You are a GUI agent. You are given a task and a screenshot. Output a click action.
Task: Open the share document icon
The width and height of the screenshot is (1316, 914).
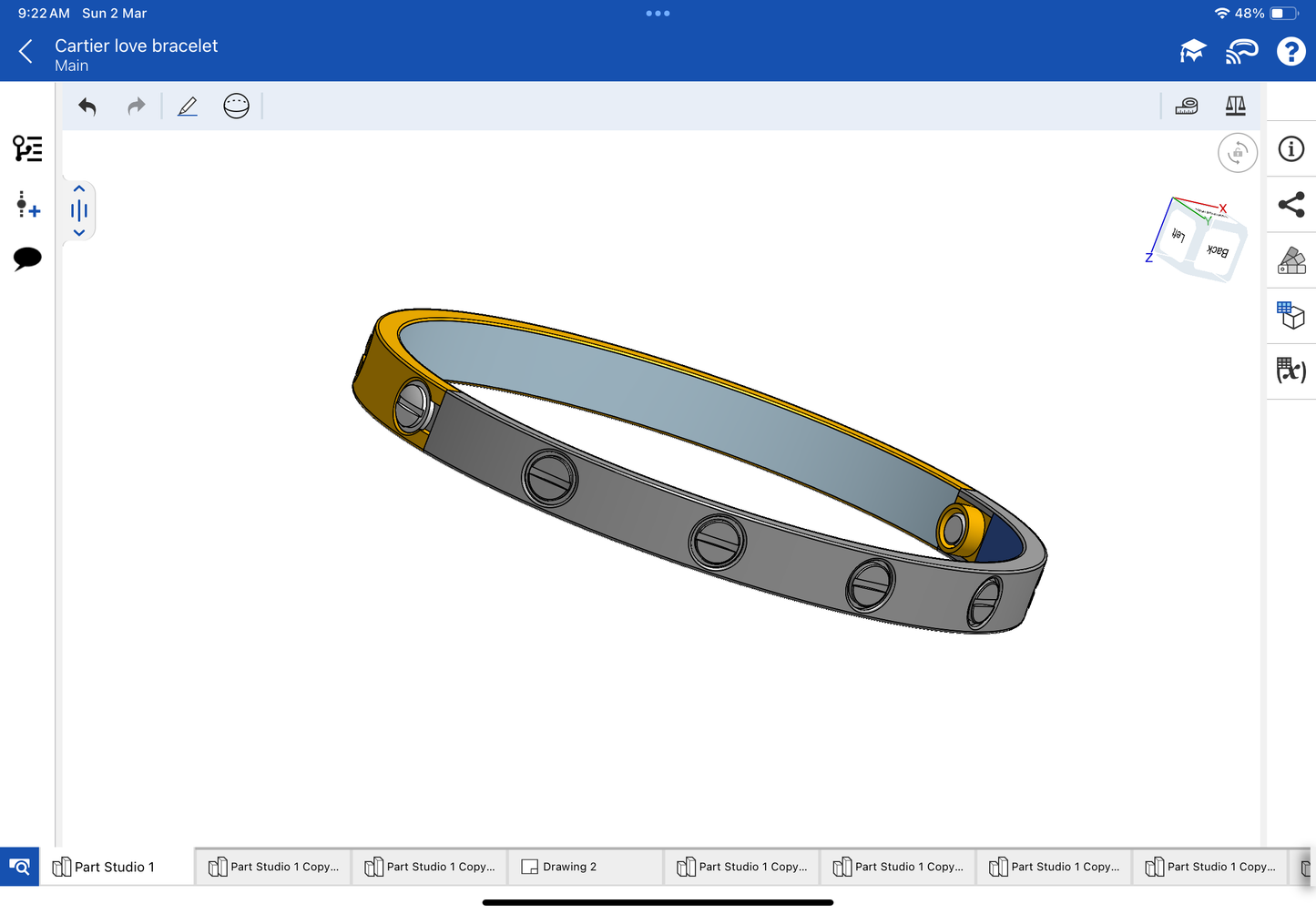tap(1290, 205)
